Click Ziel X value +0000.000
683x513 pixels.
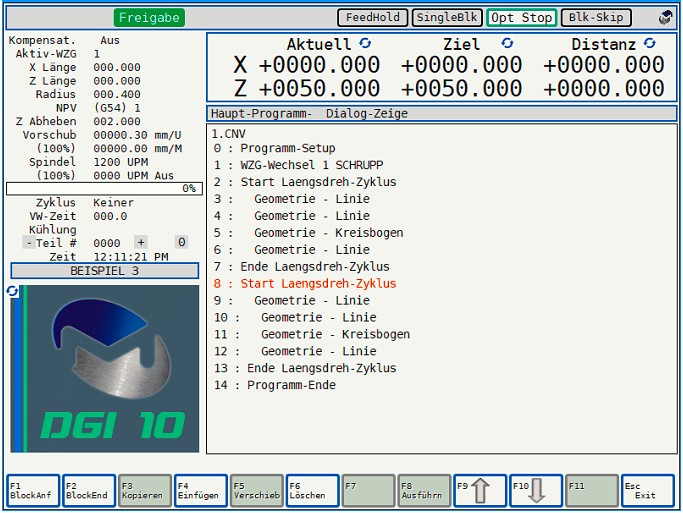pyautogui.click(x=461, y=65)
